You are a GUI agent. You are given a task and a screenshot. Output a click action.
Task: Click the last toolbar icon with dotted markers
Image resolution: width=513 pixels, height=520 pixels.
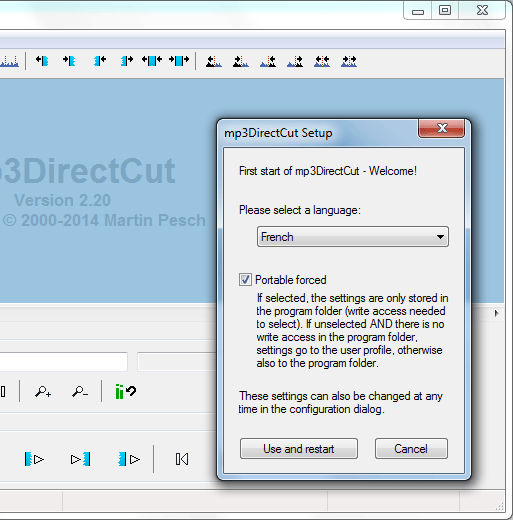pos(349,61)
